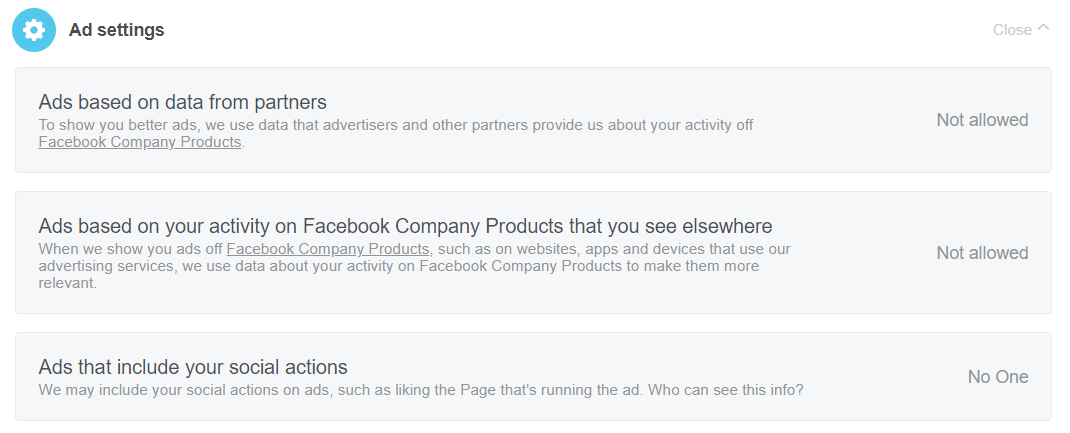The width and height of the screenshot is (1070, 433).
Task: Select the "To show you better ads" description text
Action: 395,125
